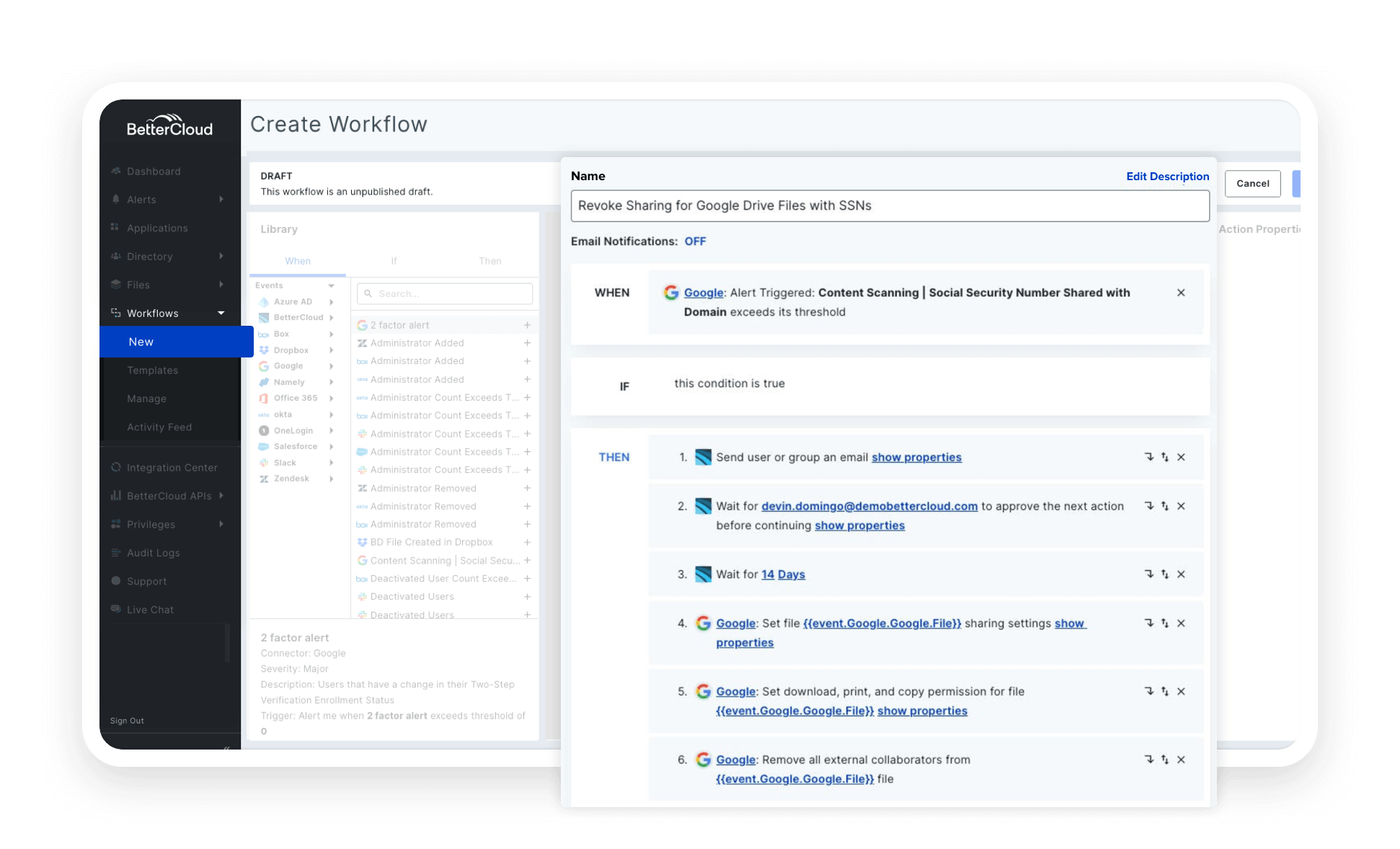The image size is (1400, 849).
Task: Collapse the Events dropdown in Library
Action: [331, 286]
